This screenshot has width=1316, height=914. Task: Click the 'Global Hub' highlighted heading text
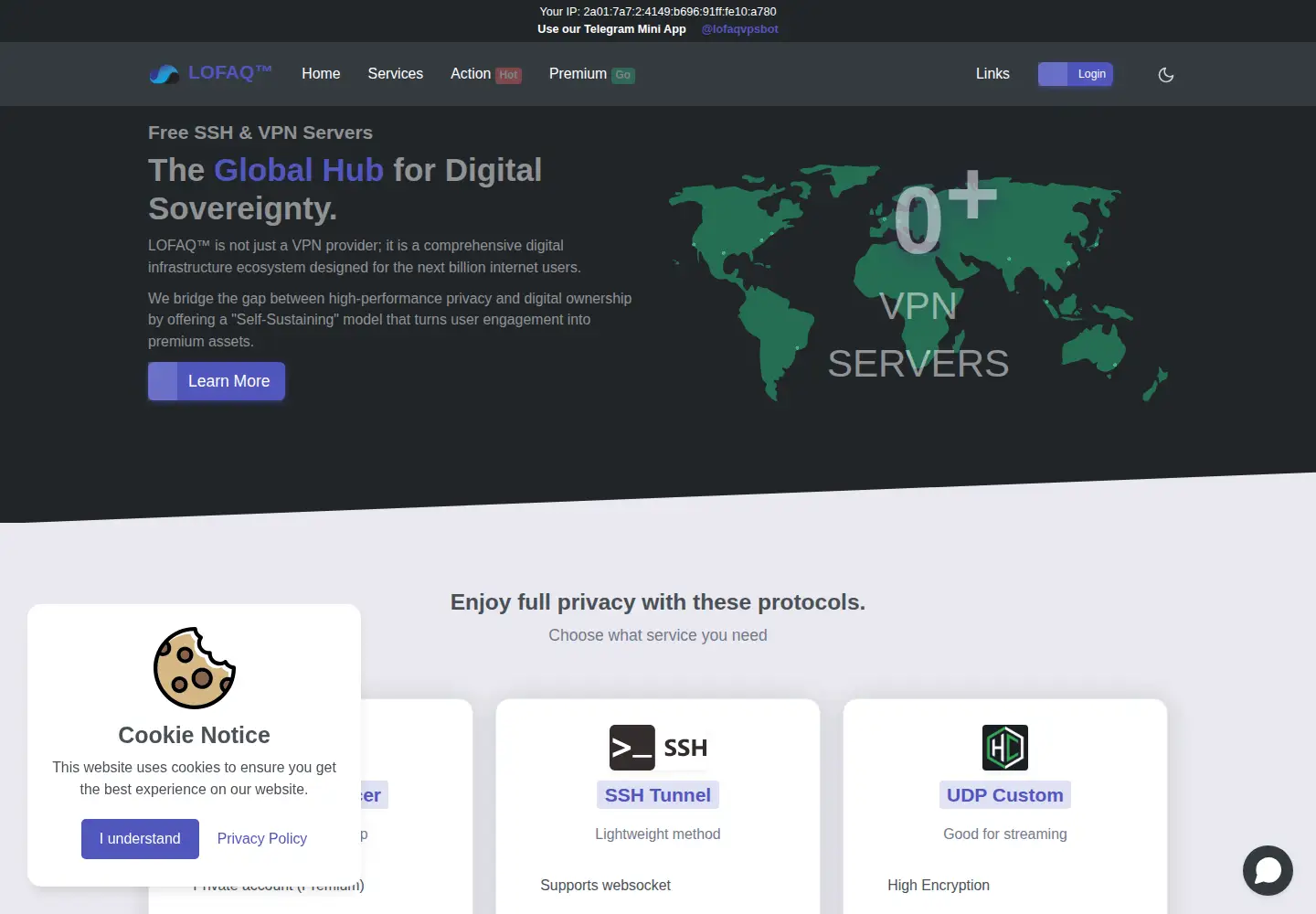(299, 170)
